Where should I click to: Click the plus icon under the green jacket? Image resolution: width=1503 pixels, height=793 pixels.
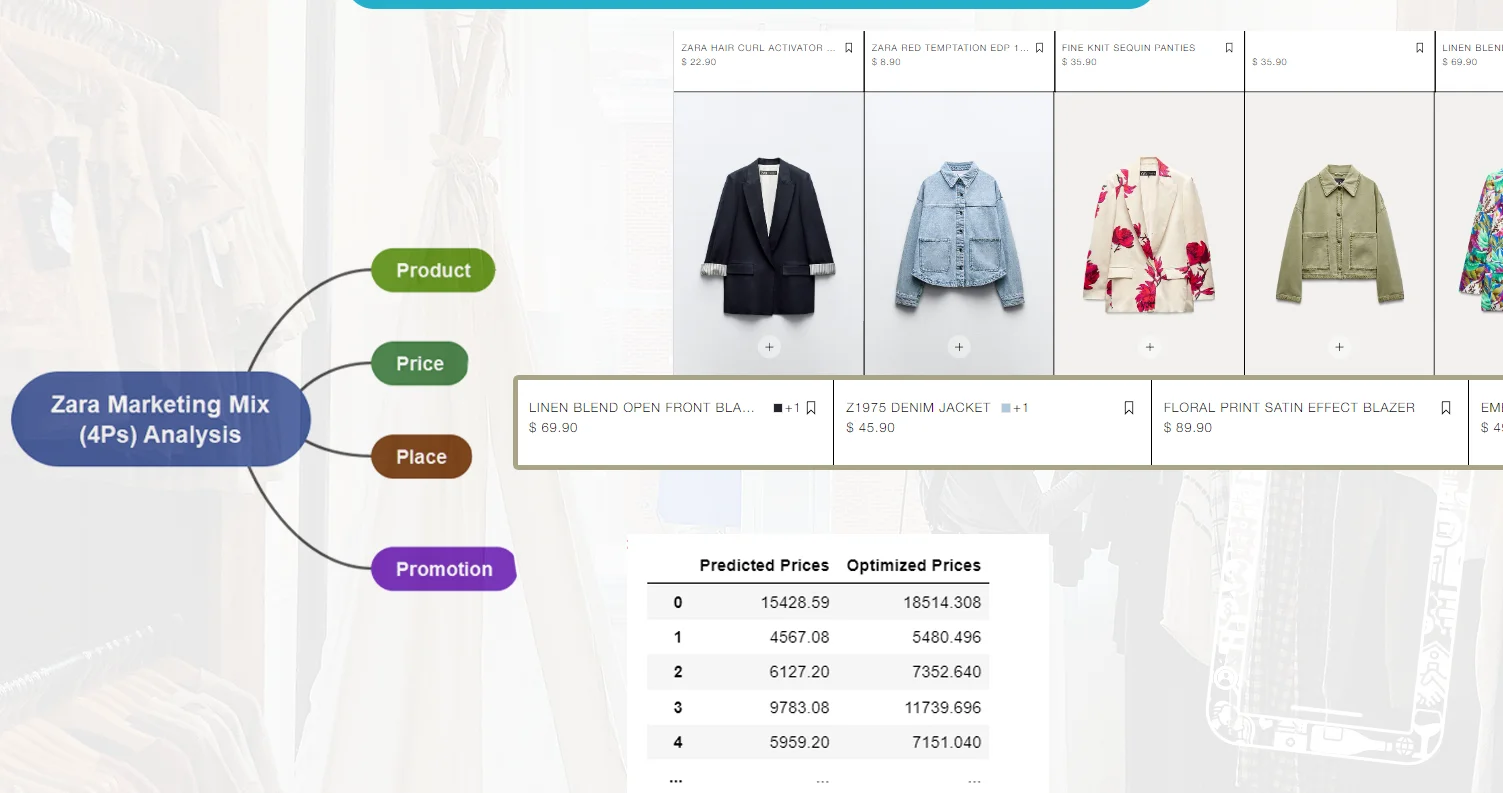pos(1339,347)
